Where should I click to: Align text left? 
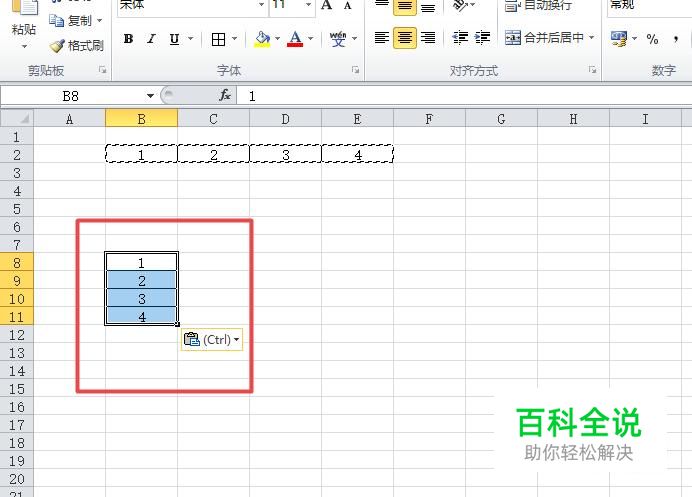382,38
